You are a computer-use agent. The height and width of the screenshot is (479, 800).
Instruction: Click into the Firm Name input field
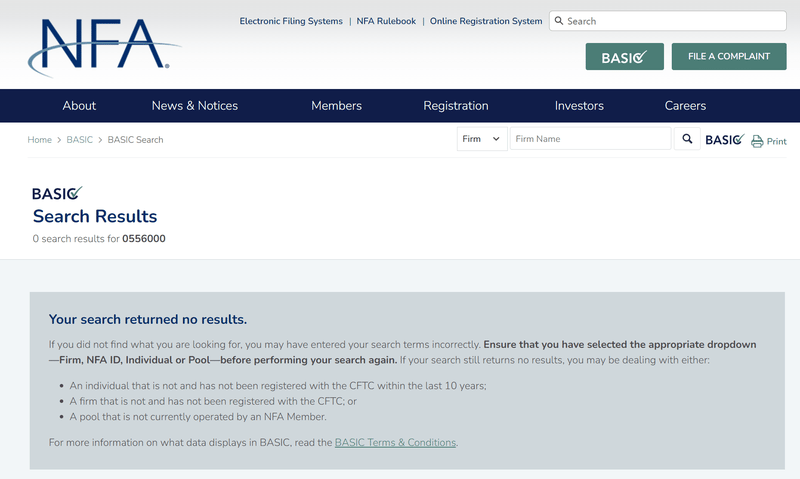click(590, 139)
